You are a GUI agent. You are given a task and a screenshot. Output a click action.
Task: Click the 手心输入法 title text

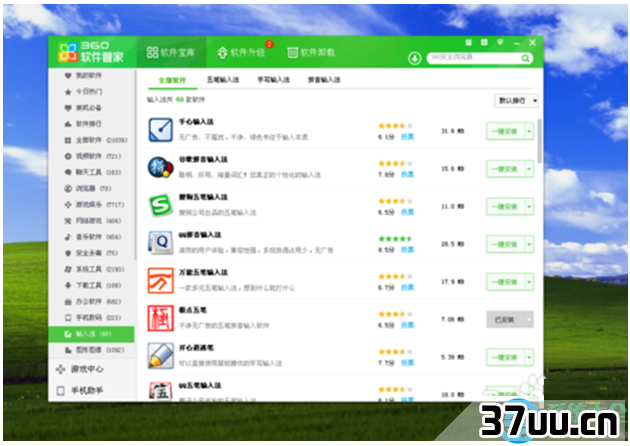tap(196, 121)
